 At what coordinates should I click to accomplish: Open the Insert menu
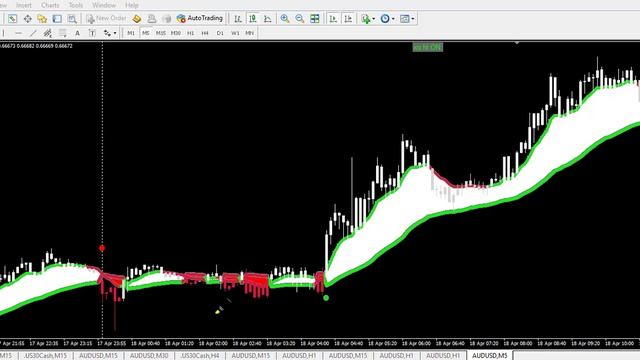pyautogui.click(x=24, y=5)
